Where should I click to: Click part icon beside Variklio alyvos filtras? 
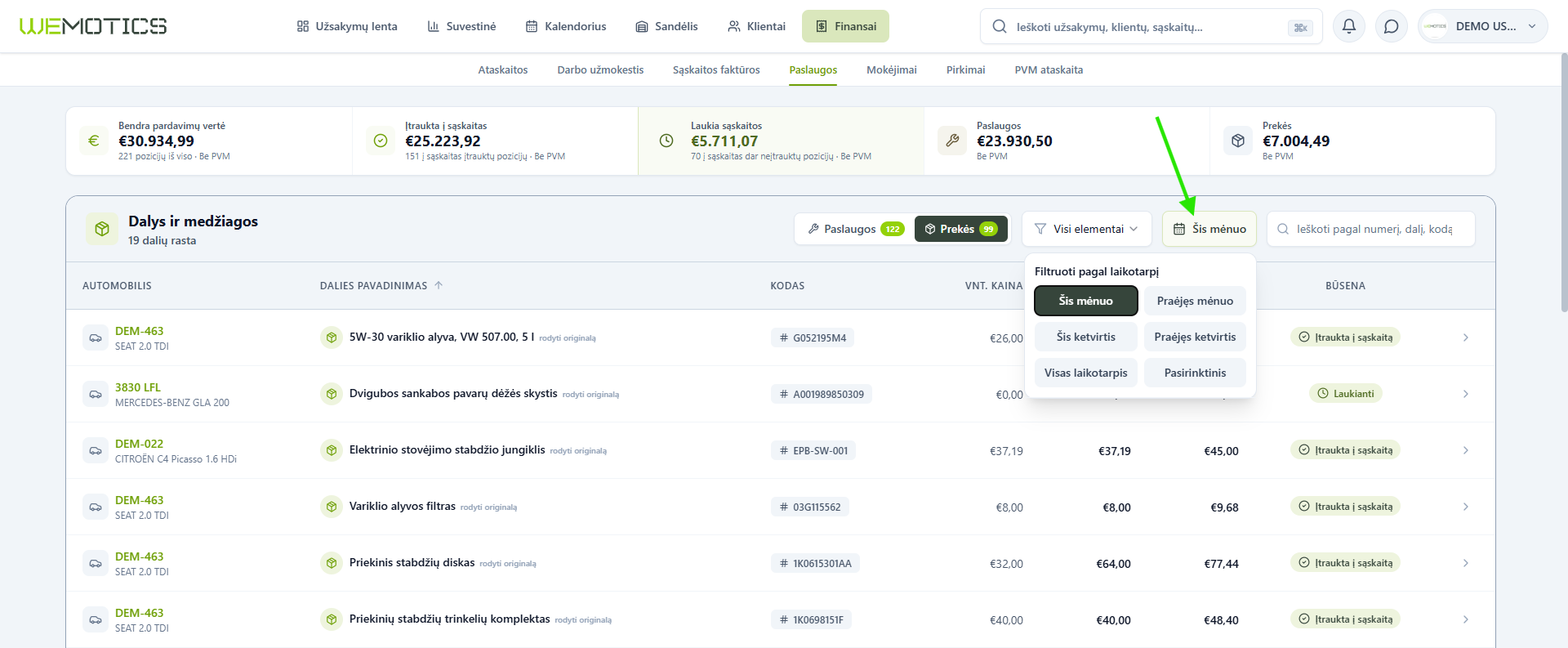pyautogui.click(x=332, y=507)
